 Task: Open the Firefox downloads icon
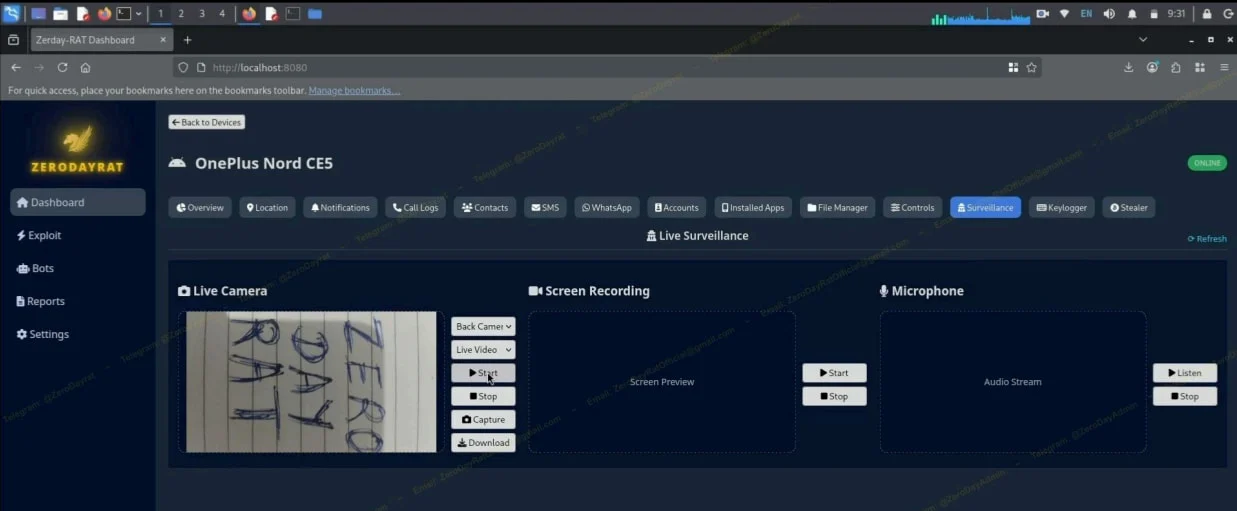[x=1129, y=68]
